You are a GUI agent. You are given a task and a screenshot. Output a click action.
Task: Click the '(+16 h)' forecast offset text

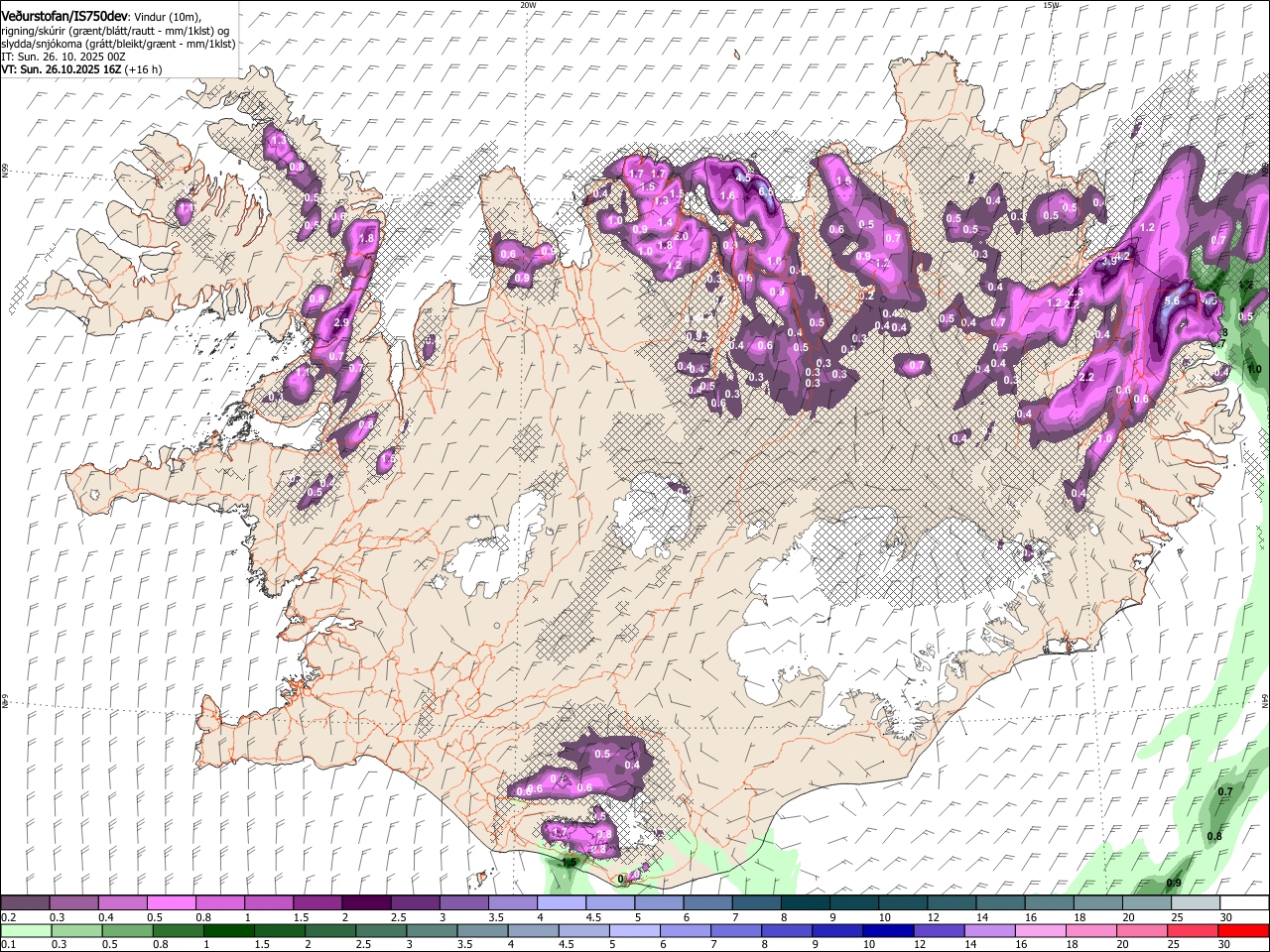pos(144,70)
